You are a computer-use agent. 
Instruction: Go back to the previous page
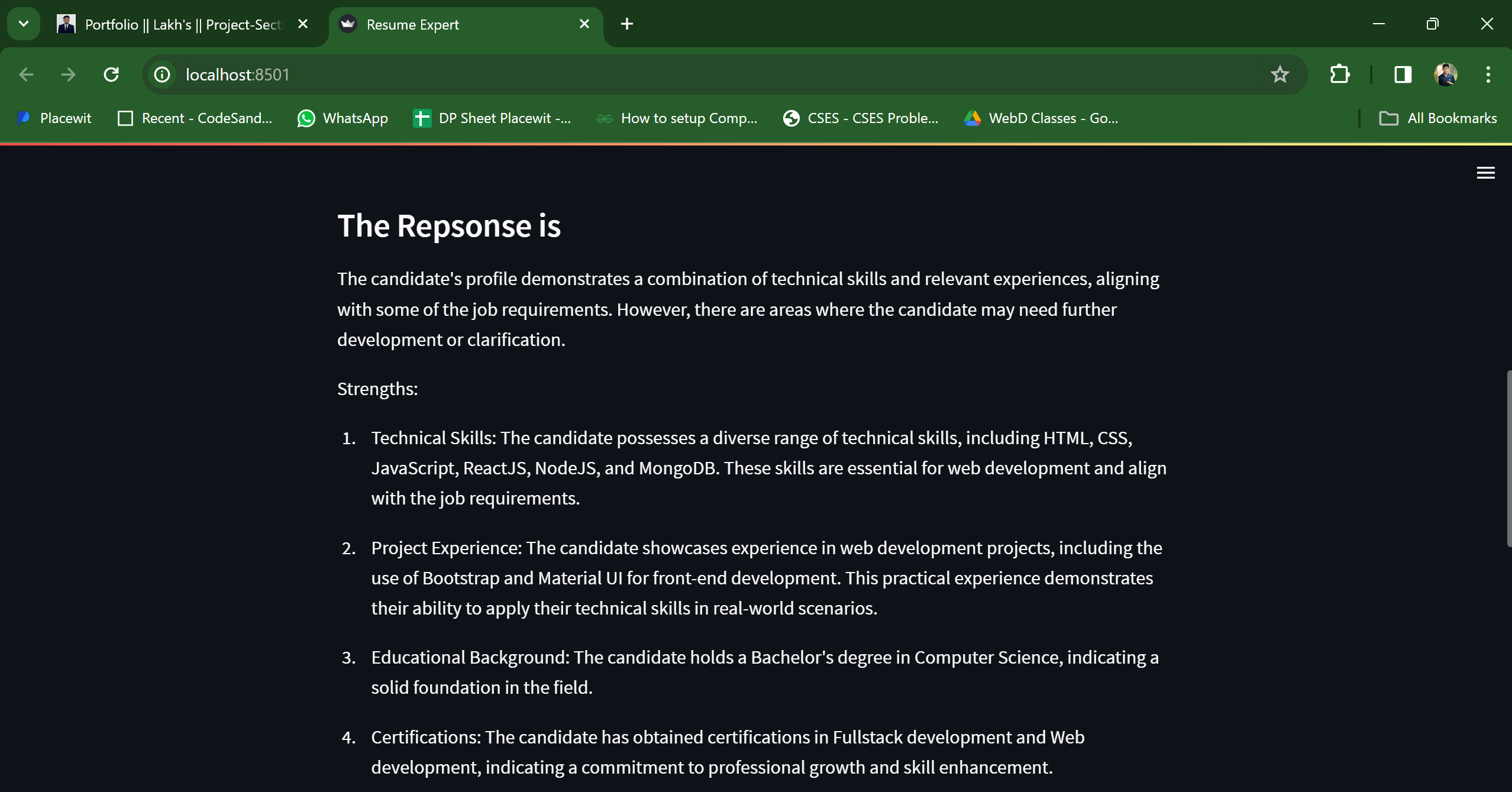coord(26,75)
